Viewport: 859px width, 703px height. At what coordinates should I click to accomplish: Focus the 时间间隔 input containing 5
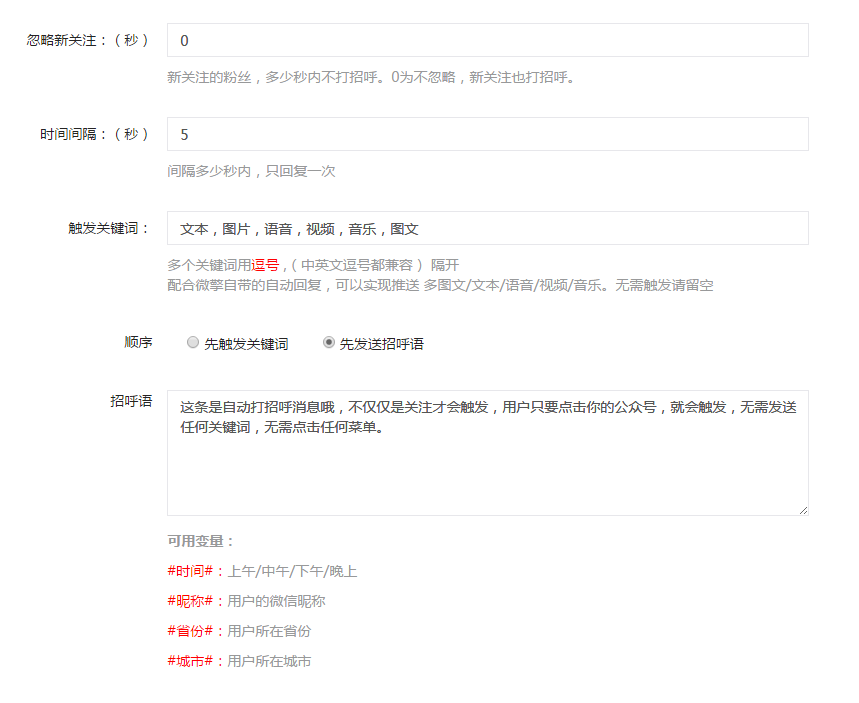point(487,134)
